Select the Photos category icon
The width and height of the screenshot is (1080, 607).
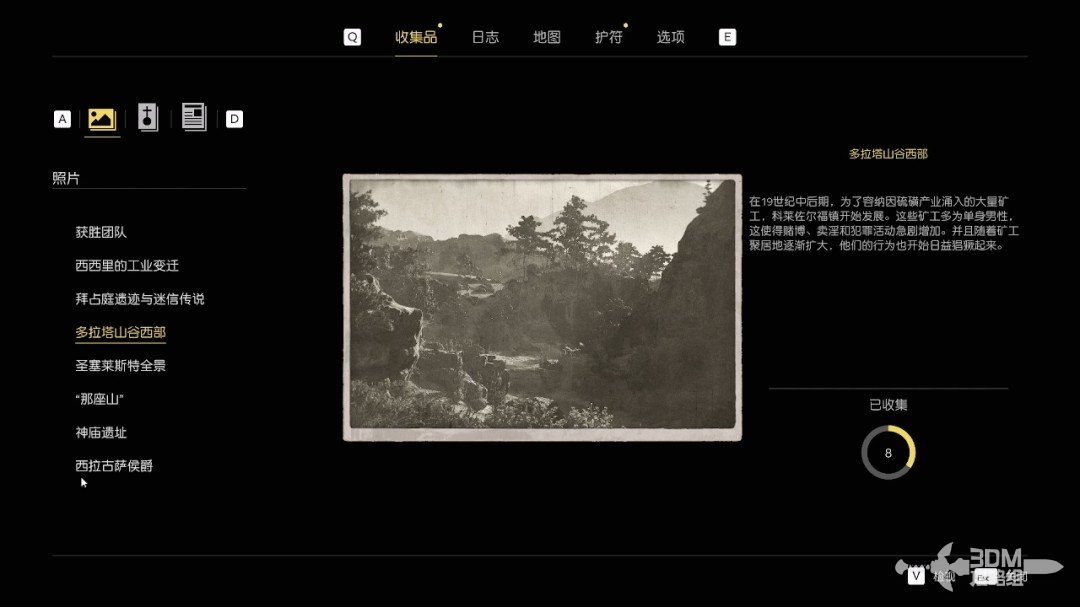[x=102, y=119]
